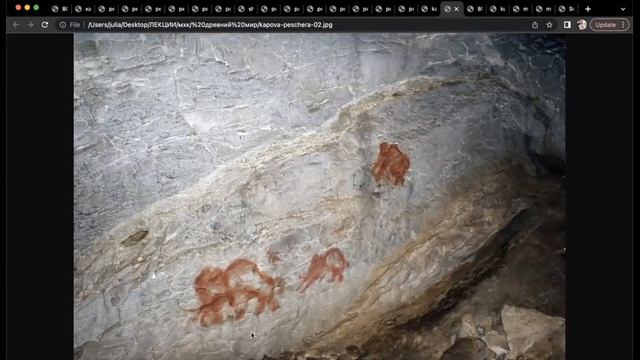Open the three-dot menu beside Update

click(623, 25)
